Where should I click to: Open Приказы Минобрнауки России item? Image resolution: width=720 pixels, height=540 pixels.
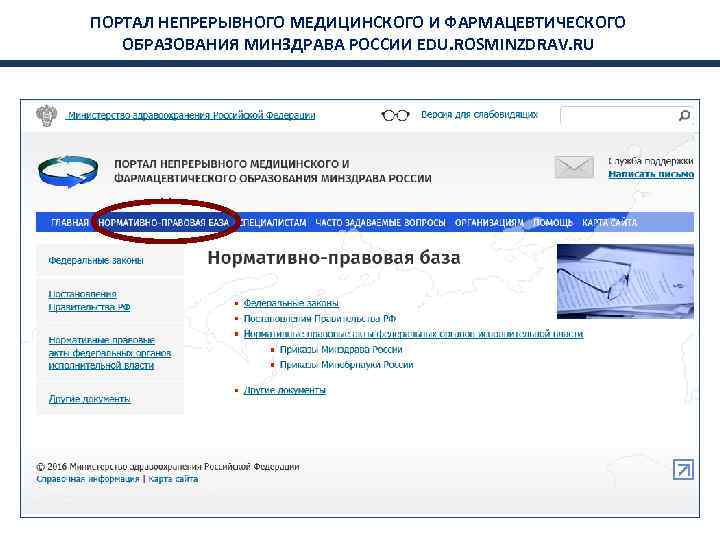click(347, 365)
